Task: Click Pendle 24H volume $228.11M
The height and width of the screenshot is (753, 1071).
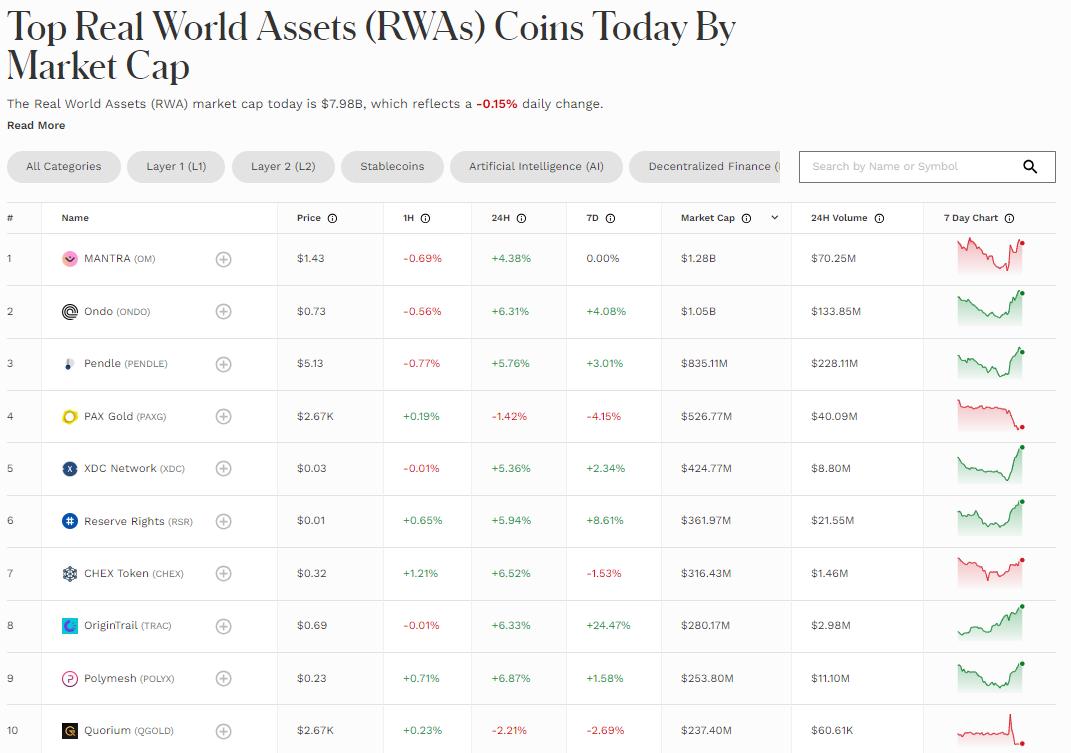Action: click(x=834, y=364)
